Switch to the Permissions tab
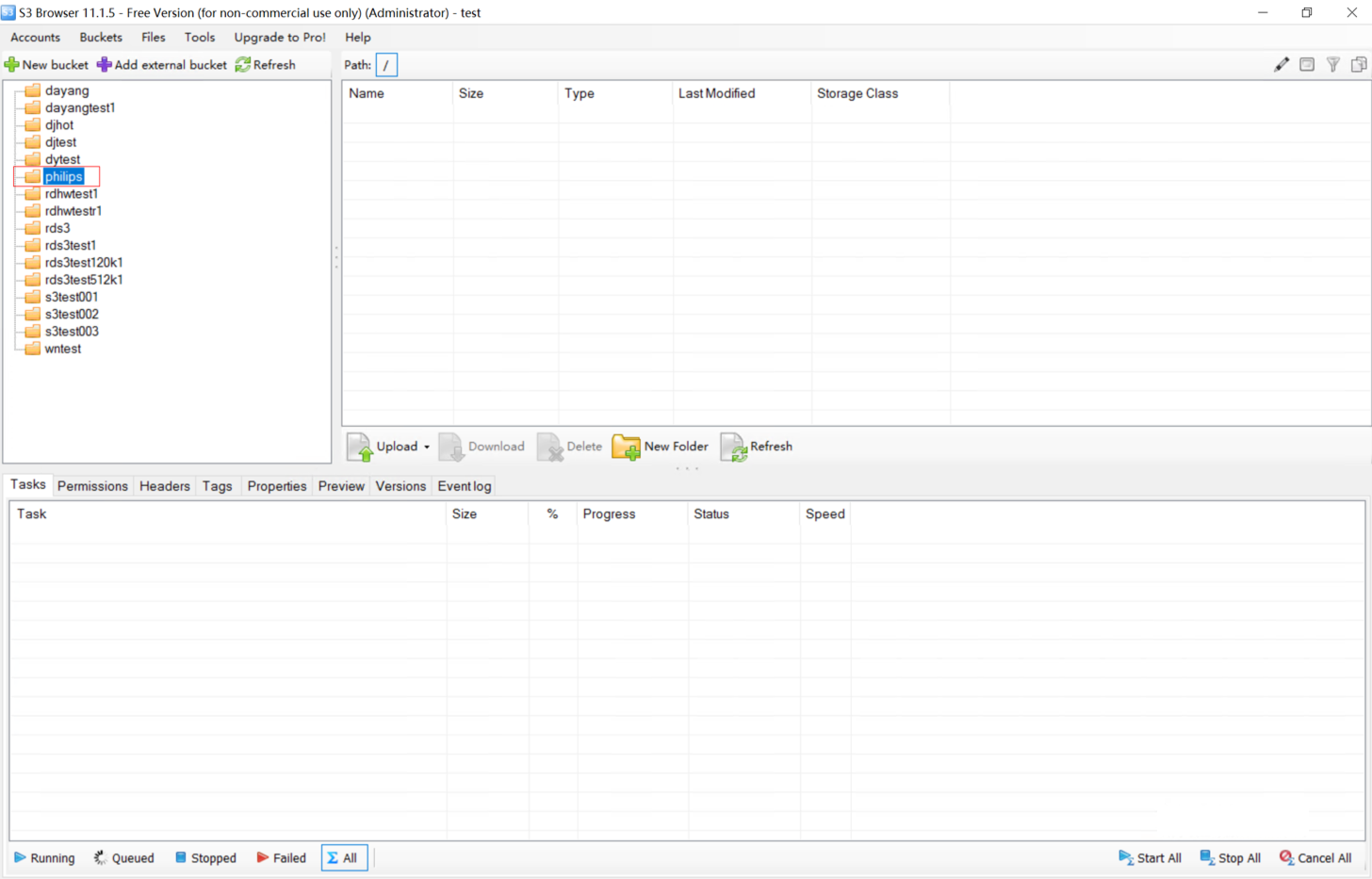 click(x=92, y=486)
